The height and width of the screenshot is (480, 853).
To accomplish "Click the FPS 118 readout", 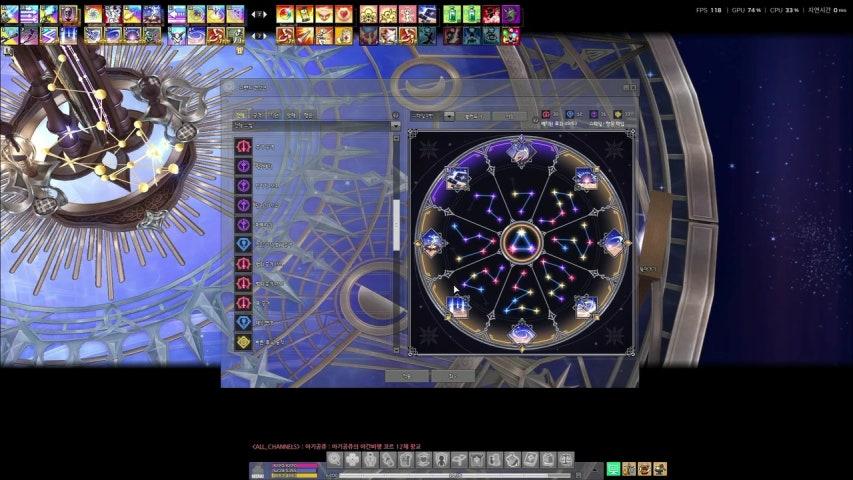I will 709,10.
